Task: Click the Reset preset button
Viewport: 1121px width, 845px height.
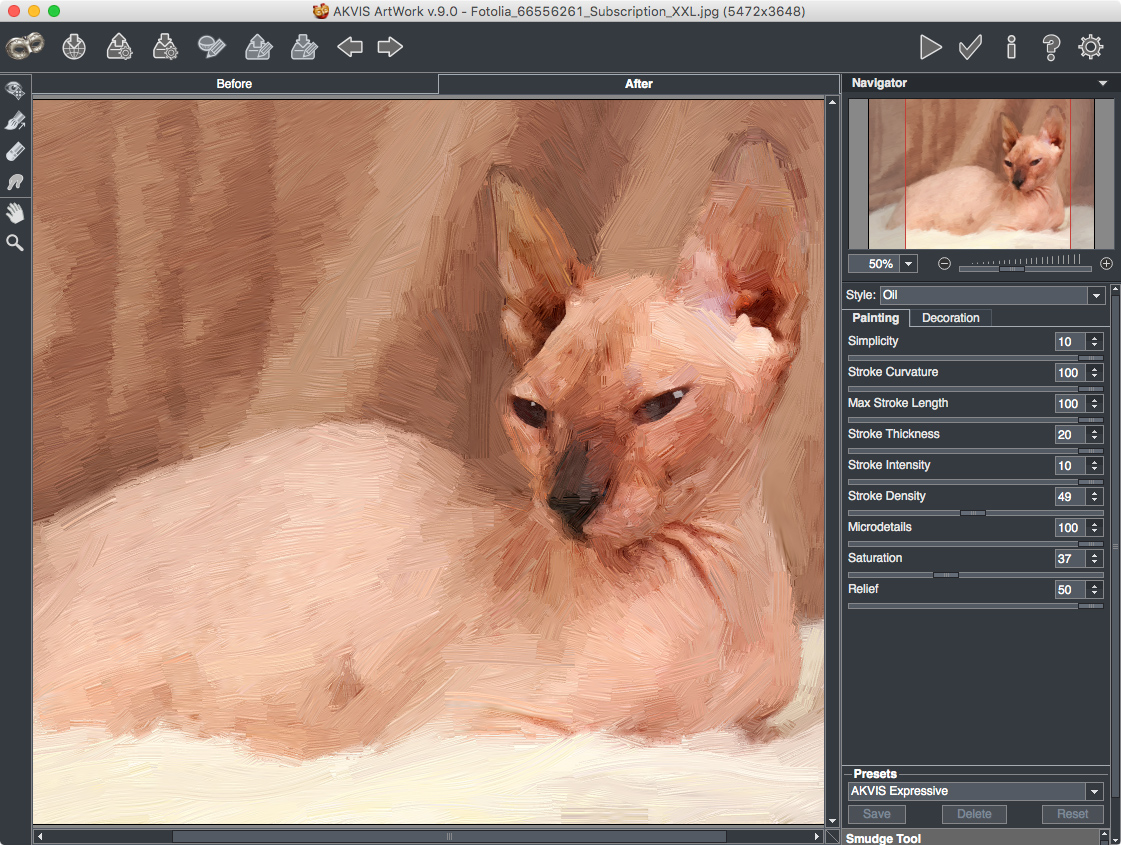Action: coord(1072,814)
